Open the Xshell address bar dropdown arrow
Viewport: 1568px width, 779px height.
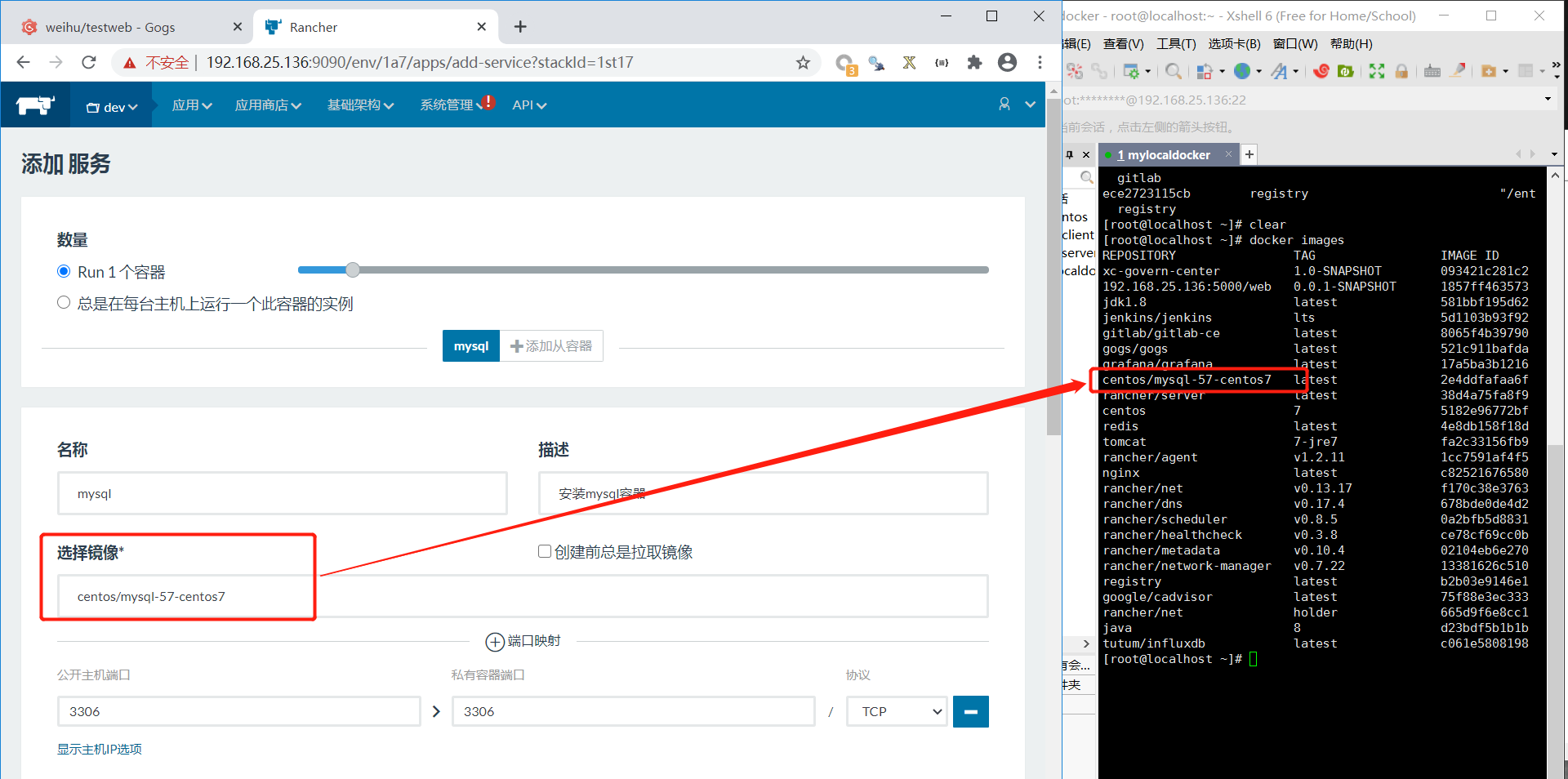1548,100
